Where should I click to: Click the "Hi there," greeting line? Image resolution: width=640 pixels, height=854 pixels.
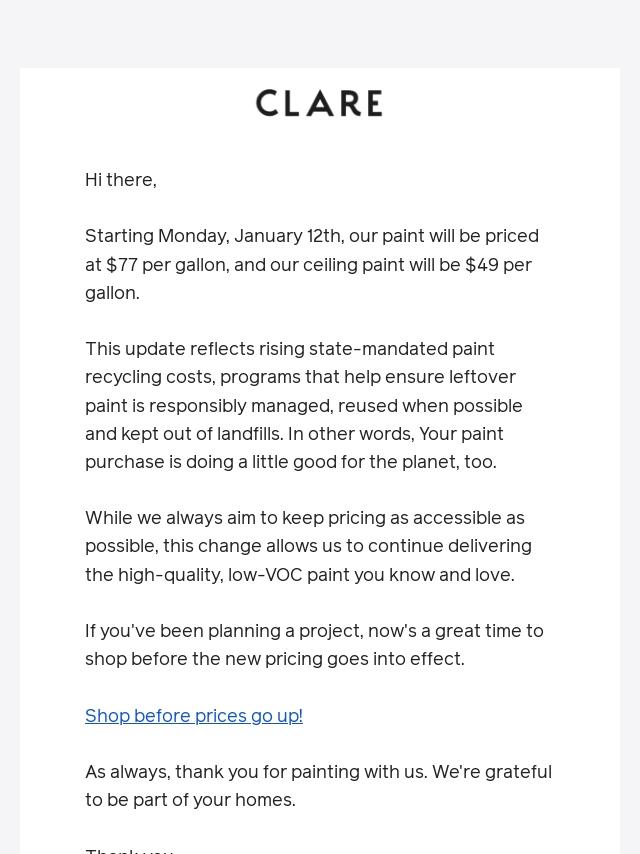click(x=121, y=180)
